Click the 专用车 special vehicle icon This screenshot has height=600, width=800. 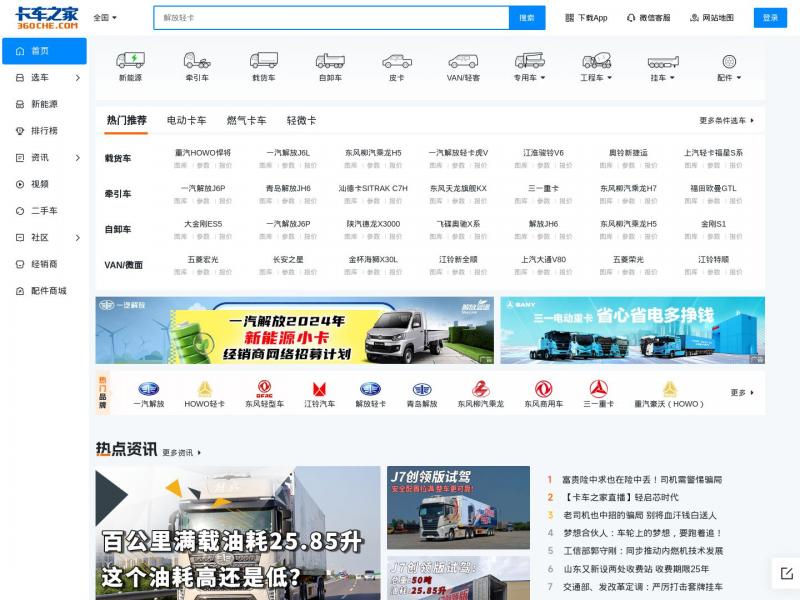(530, 61)
